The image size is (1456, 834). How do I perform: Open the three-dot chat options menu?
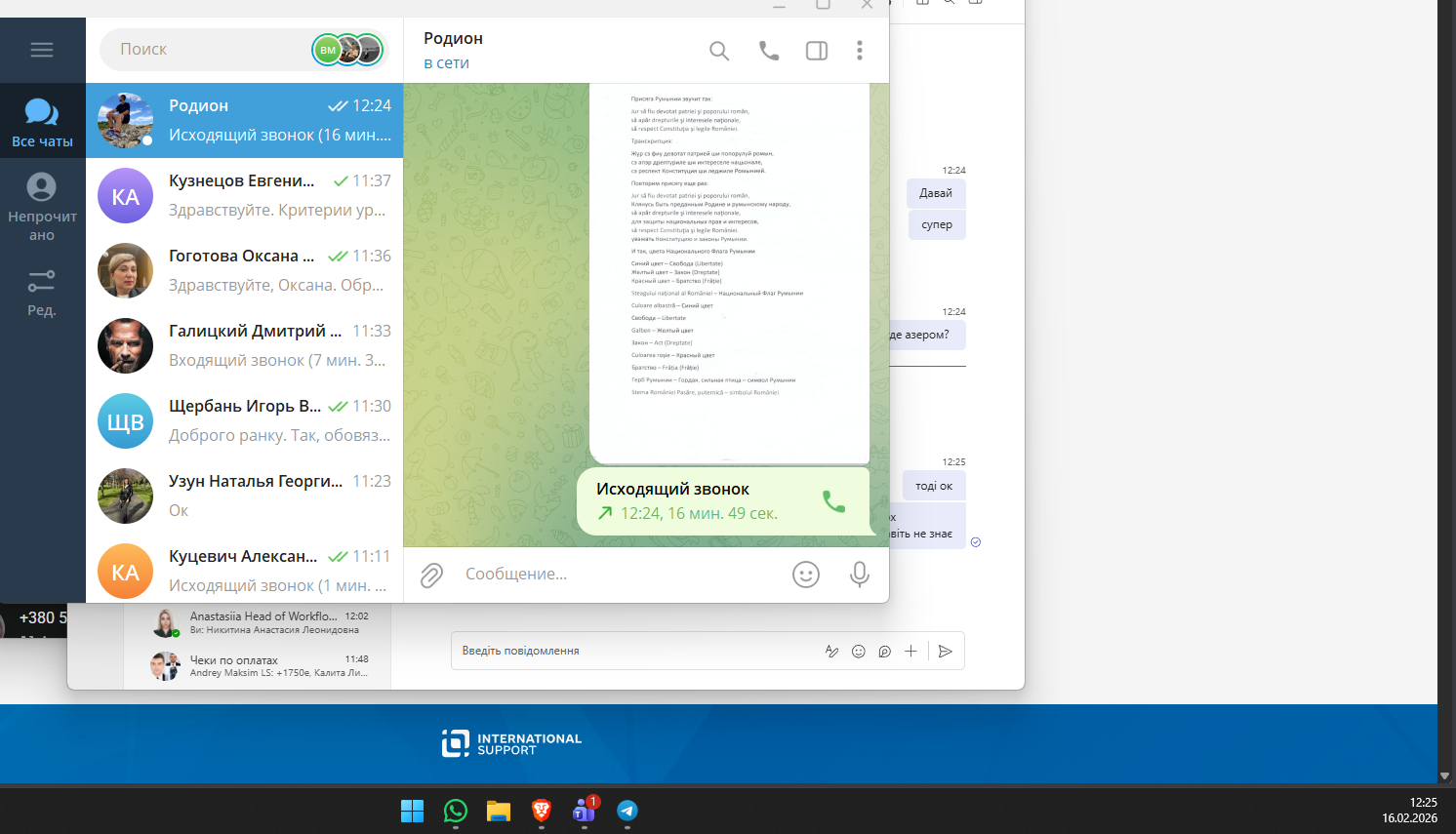coord(860,51)
